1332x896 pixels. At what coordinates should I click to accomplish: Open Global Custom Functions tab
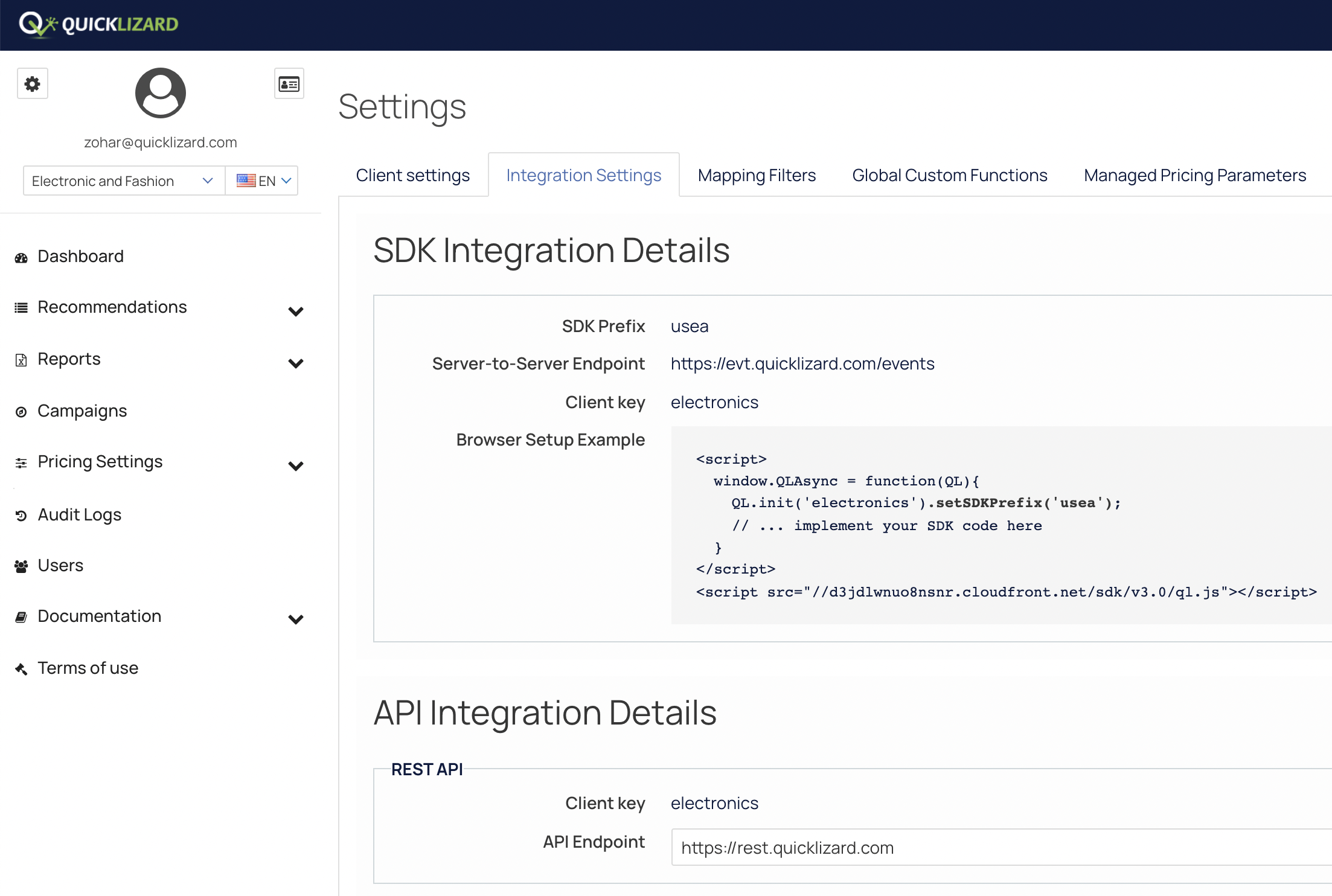[x=949, y=176]
